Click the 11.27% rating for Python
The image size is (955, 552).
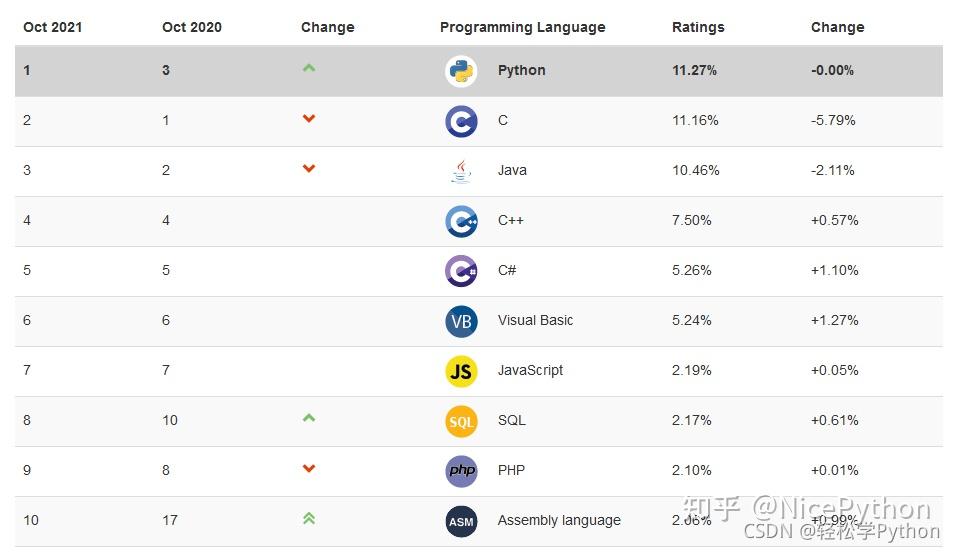pyautogui.click(x=694, y=70)
